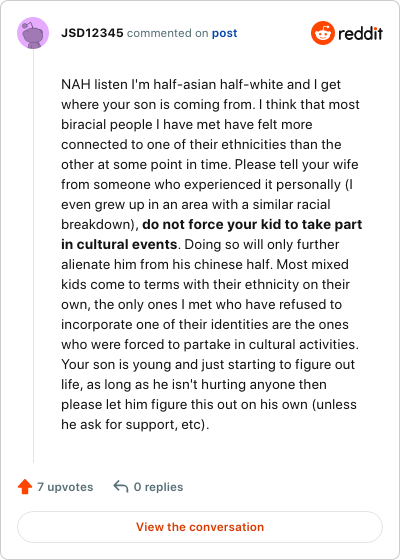Screen dimensions: 400x560
Task: Click the vertical thread line beside comment
Action: [34, 255]
